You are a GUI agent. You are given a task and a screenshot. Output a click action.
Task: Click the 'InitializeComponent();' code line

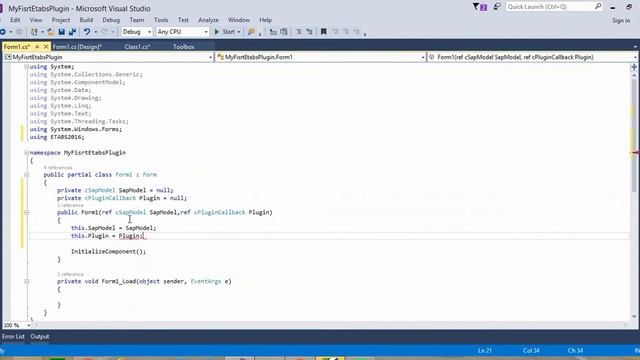(108, 252)
